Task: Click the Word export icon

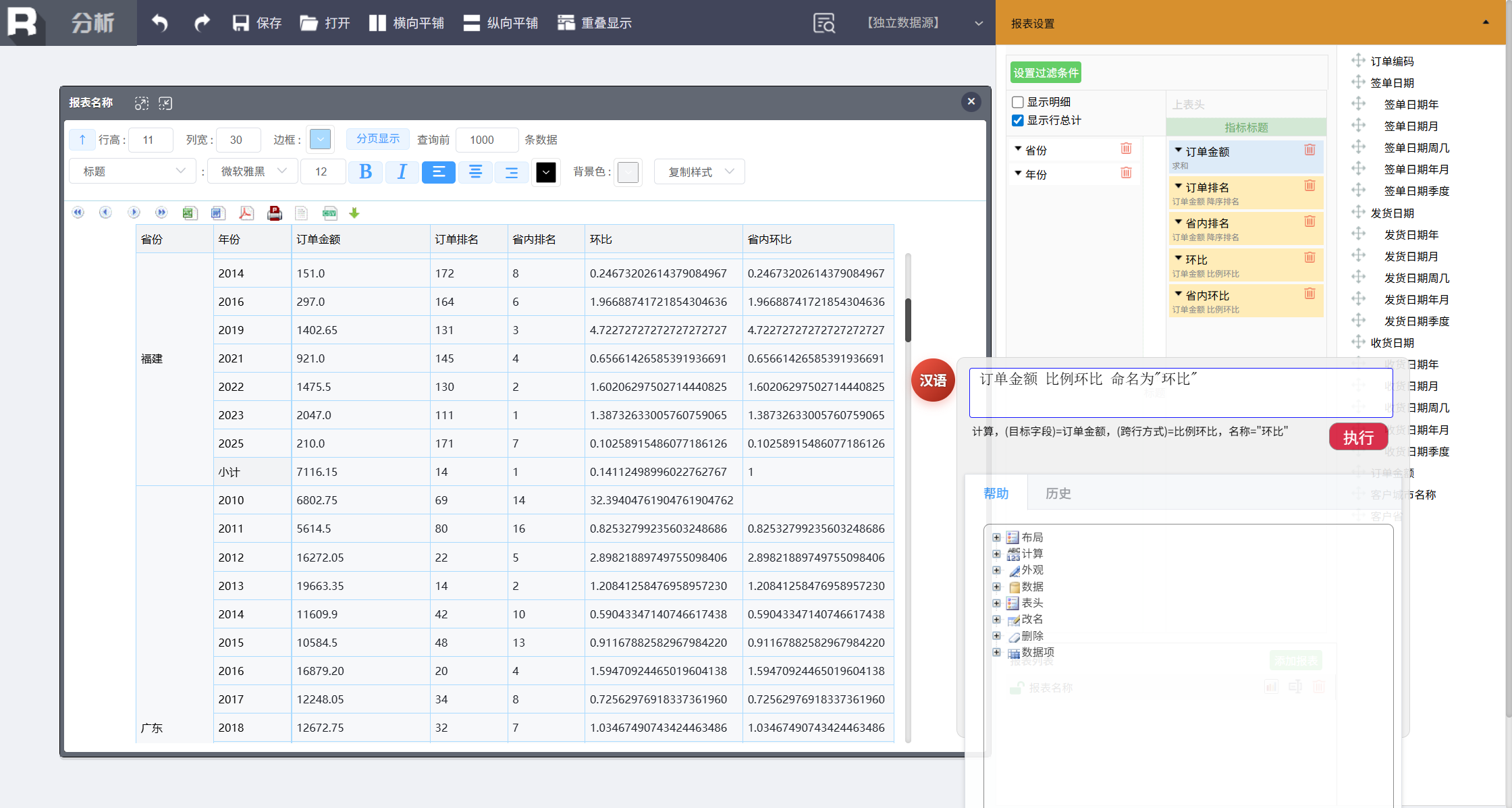Action: click(217, 213)
